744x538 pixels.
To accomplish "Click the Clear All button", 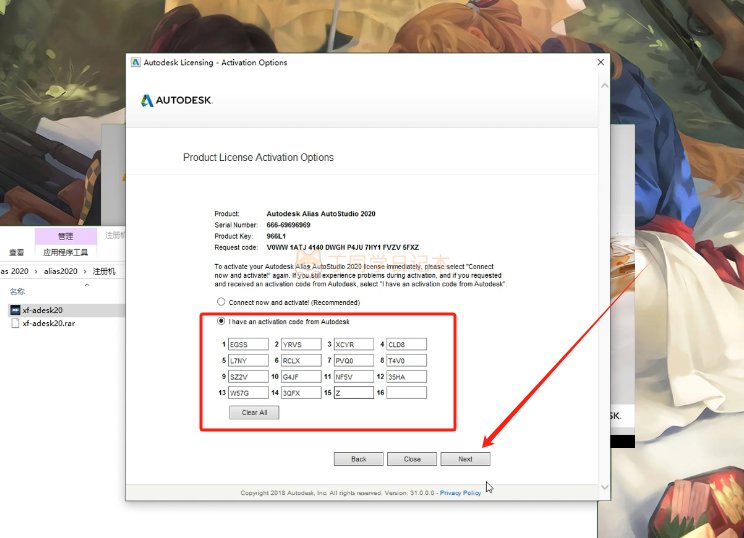I will (x=254, y=413).
